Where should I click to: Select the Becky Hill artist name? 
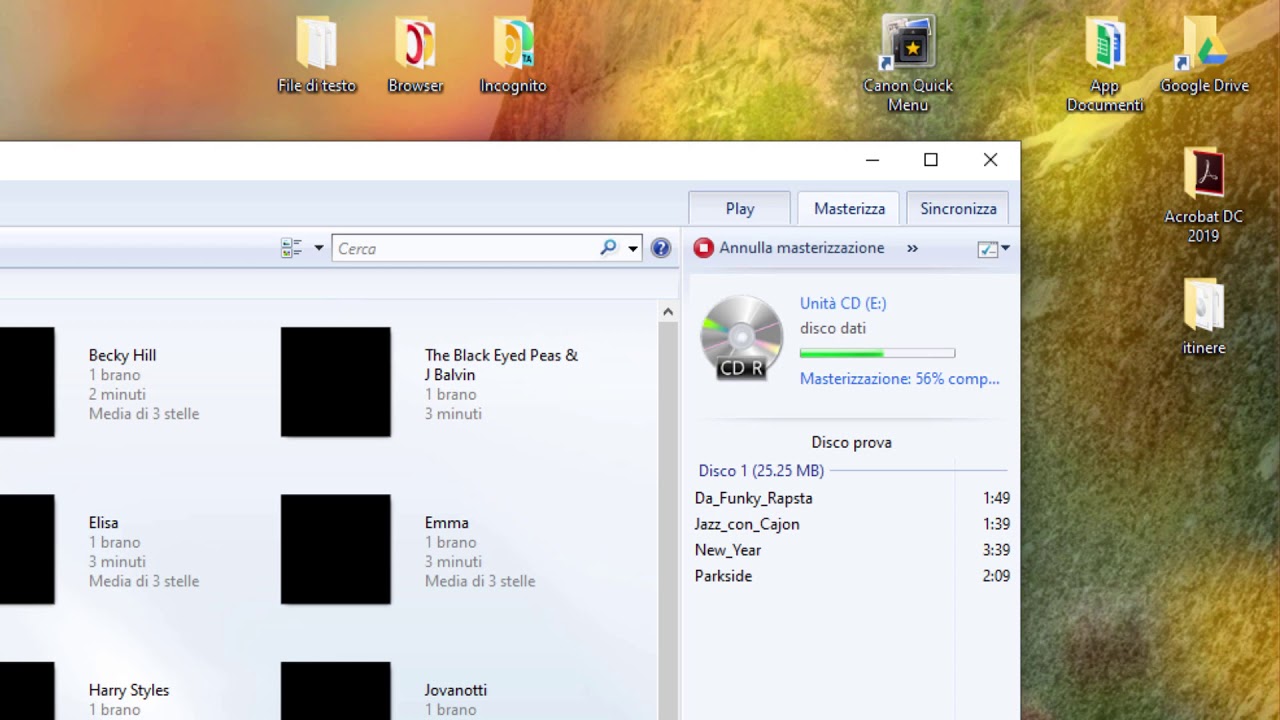click(x=122, y=355)
